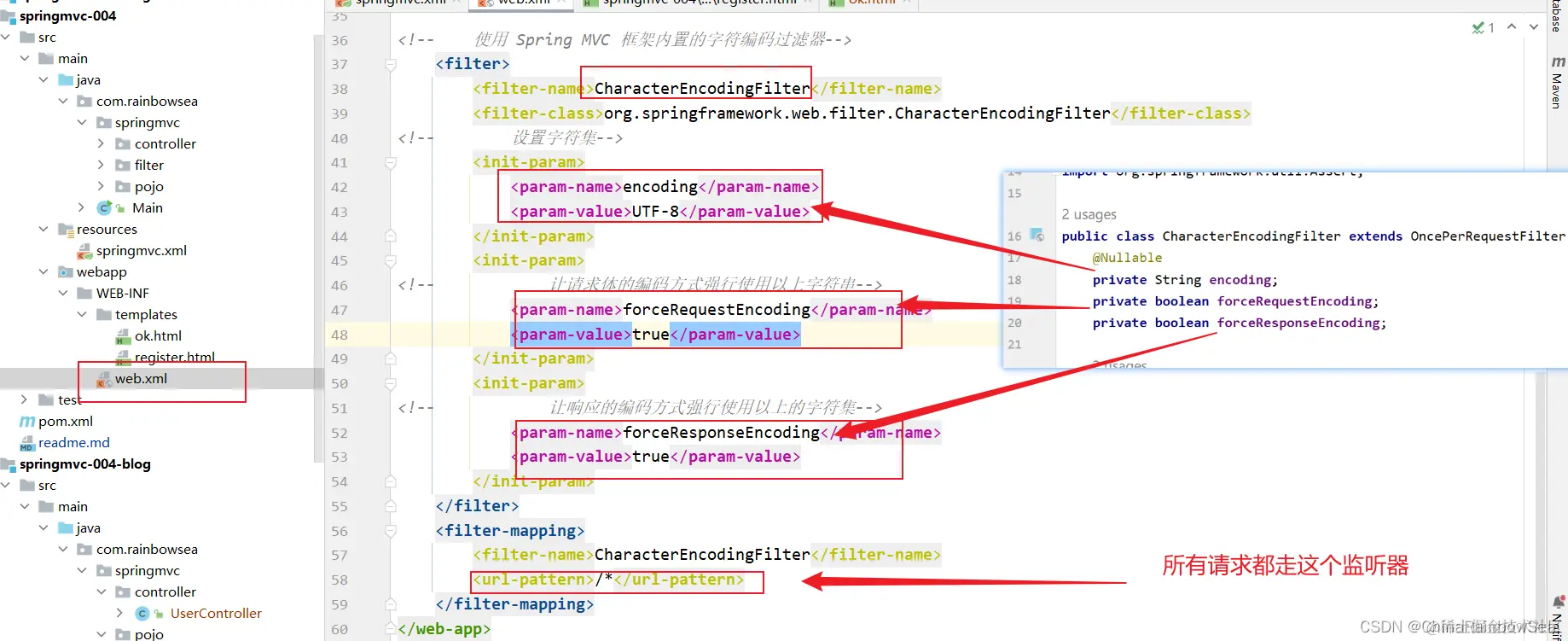Click gutter icon at popup line 16
This screenshot has height=641, width=1568.
[x=1037, y=235]
